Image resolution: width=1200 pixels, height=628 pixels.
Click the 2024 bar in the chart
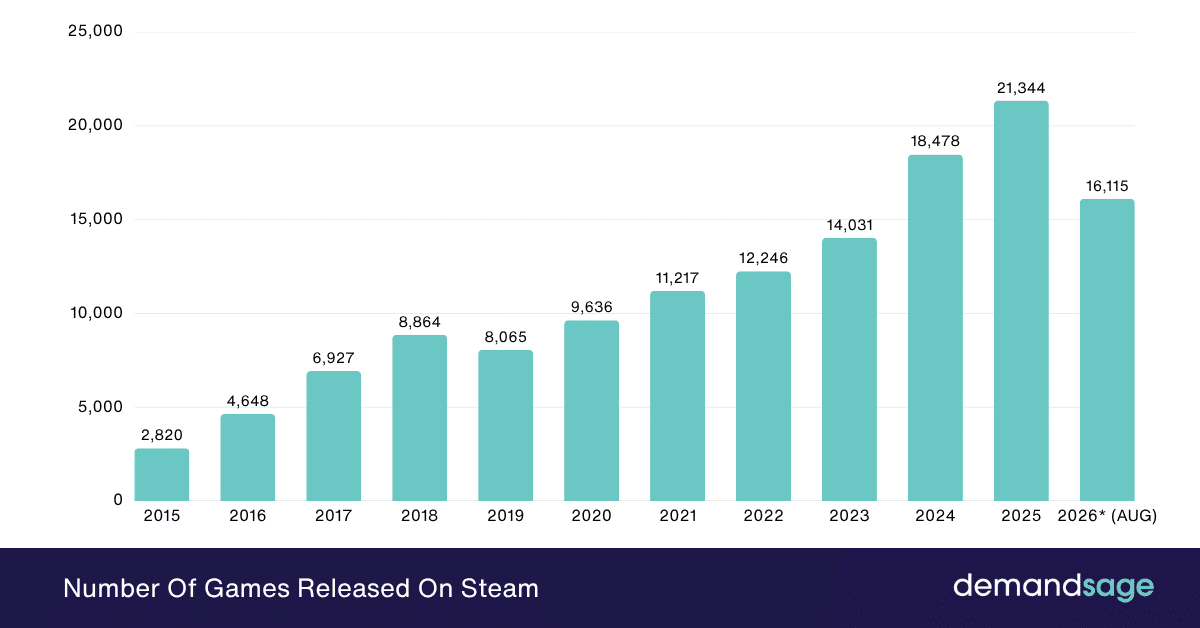tap(935, 328)
